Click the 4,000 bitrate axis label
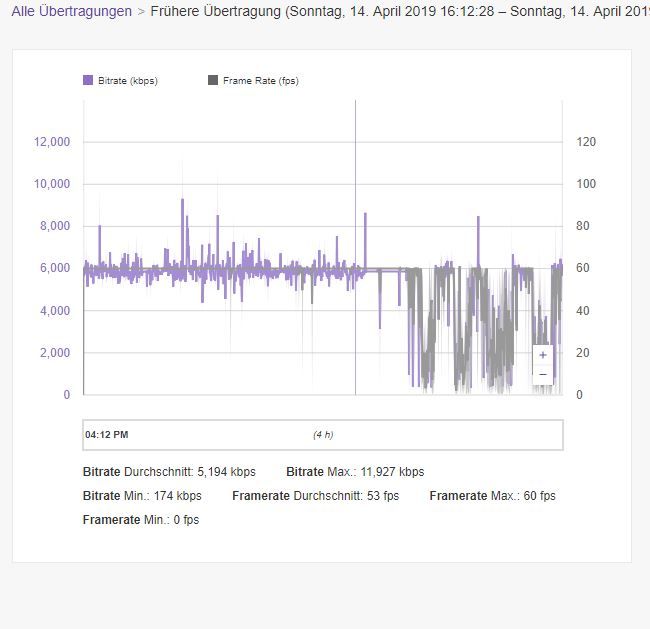Image resolution: width=650 pixels, height=629 pixels. (55, 311)
